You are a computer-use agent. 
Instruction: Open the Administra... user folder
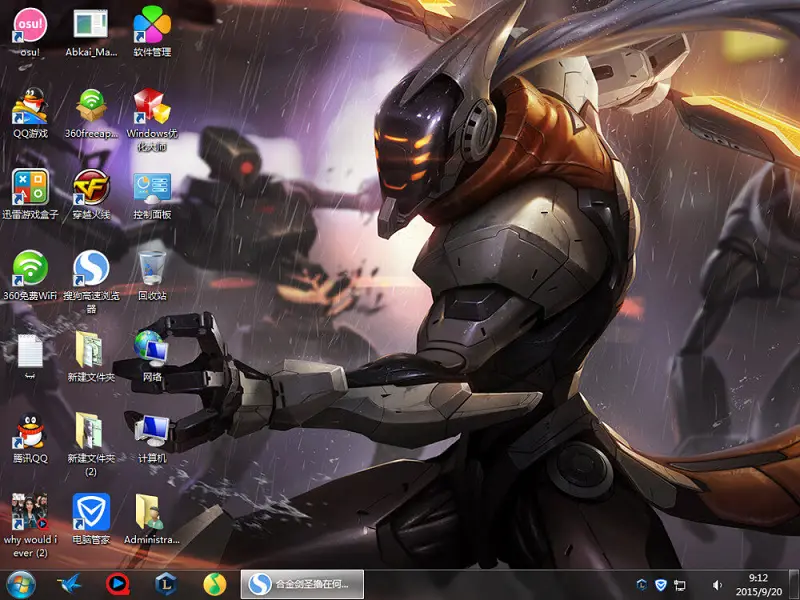point(152,519)
